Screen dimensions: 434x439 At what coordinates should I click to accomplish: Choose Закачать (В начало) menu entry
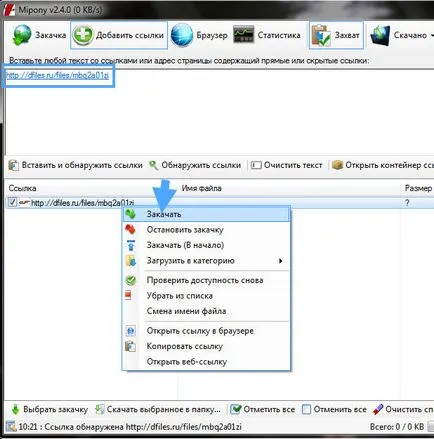[206, 245]
